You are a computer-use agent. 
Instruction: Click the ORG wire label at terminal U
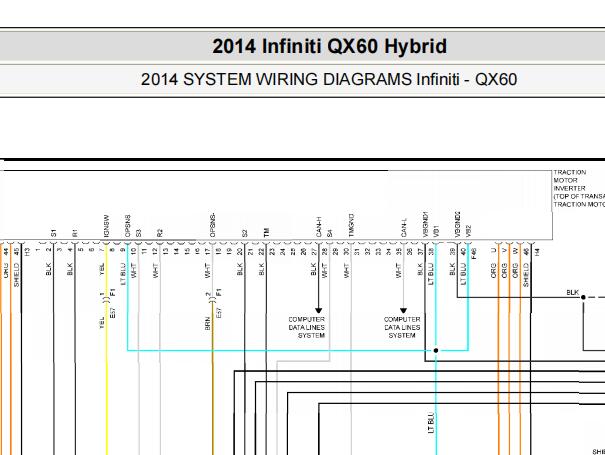(493, 271)
